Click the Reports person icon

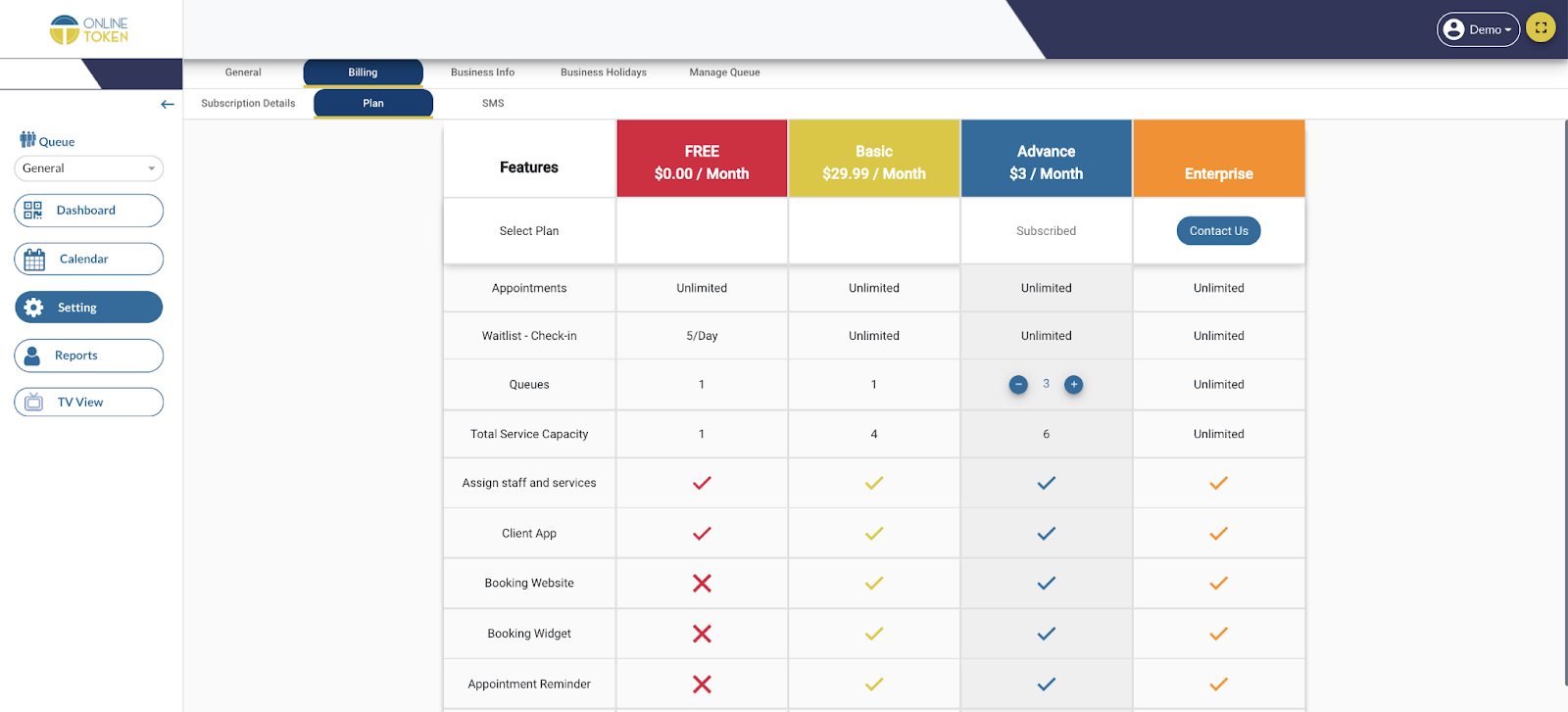click(32, 356)
